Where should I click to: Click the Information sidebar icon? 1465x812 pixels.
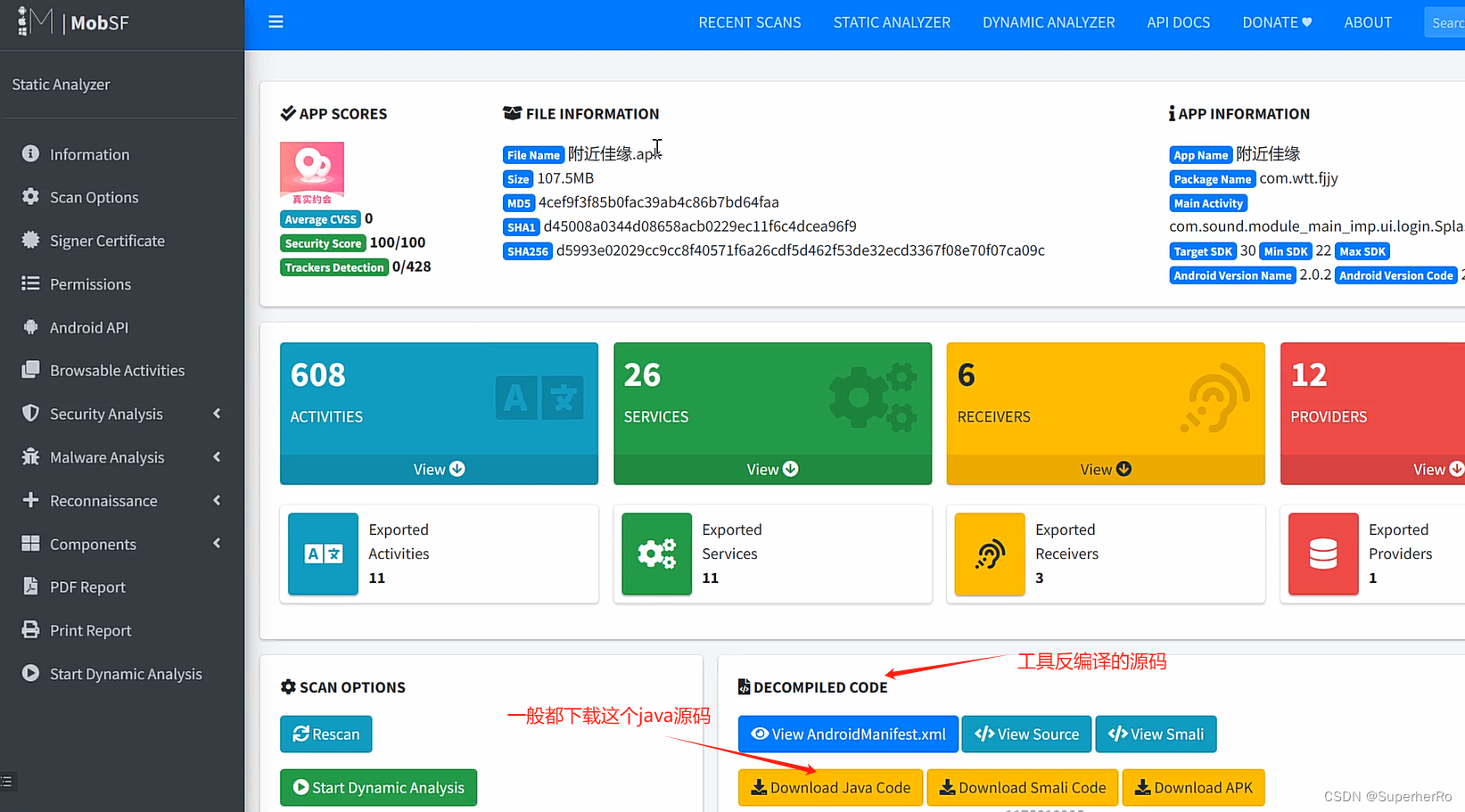(x=30, y=154)
